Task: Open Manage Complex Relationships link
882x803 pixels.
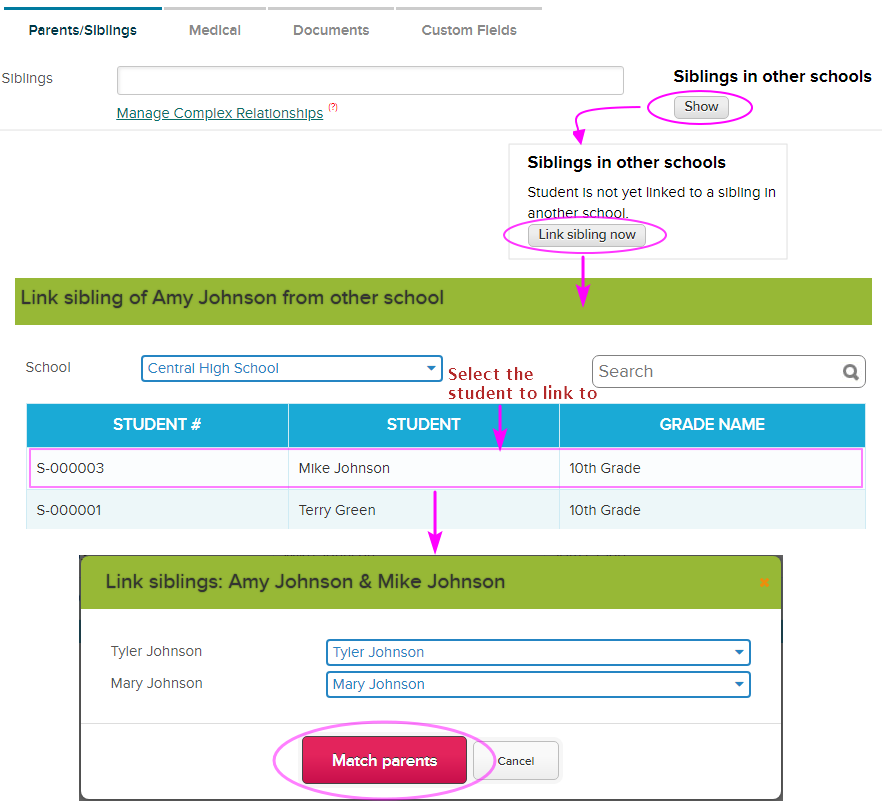Action: pyautogui.click(x=220, y=113)
